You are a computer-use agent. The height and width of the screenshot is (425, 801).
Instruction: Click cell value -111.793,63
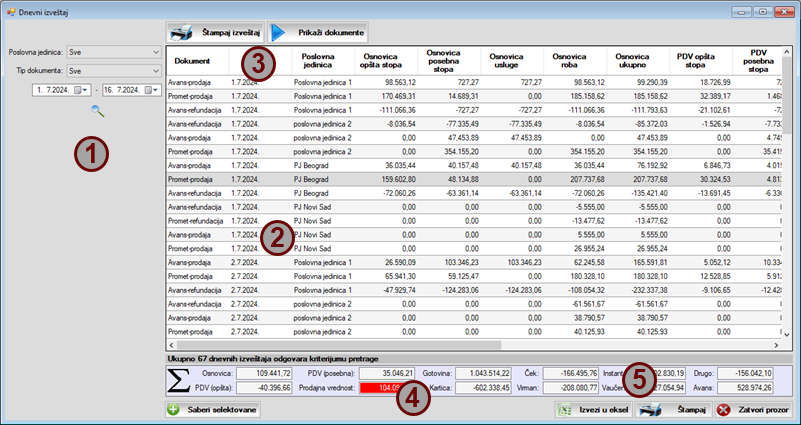pyautogui.click(x=650, y=110)
